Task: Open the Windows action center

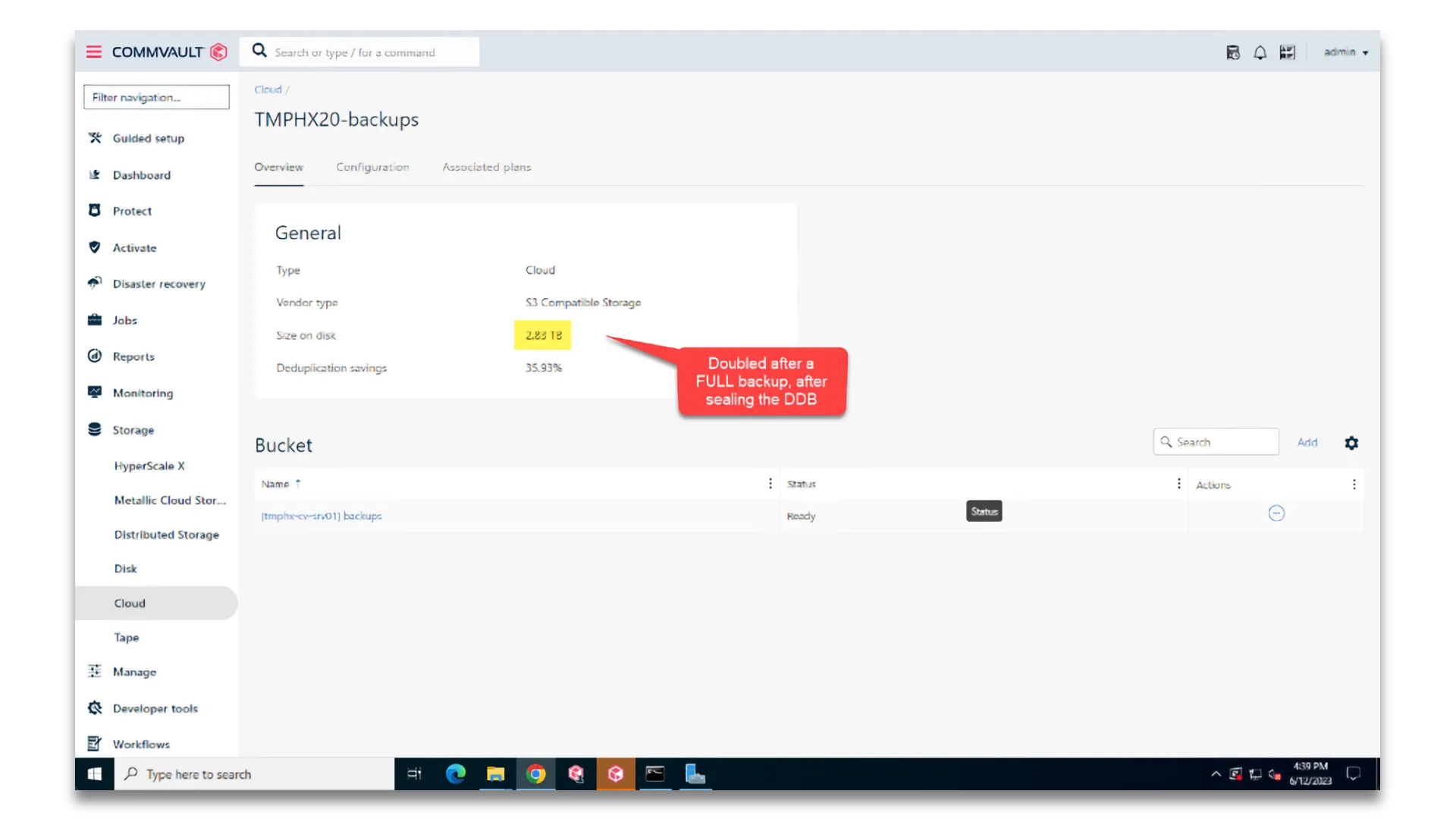Action: (1353, 773)
